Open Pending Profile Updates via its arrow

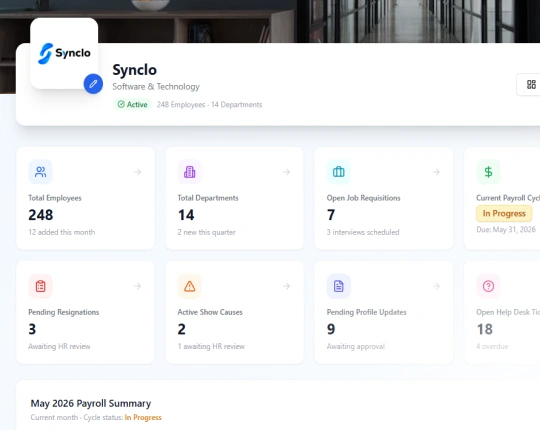pos(436,286)
